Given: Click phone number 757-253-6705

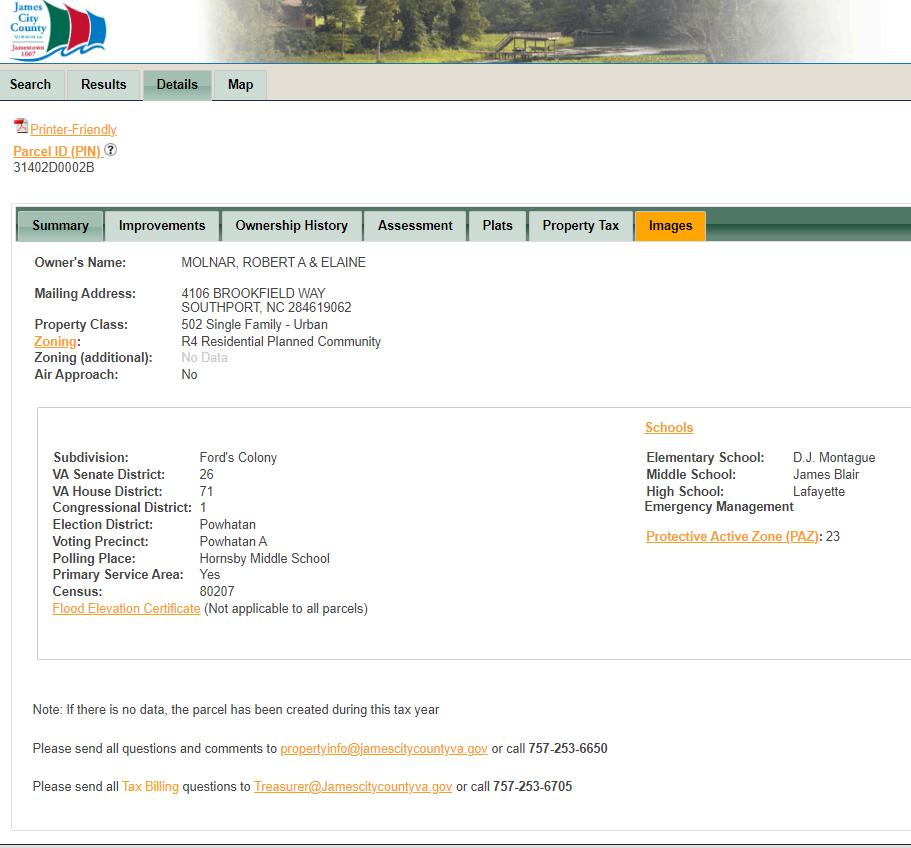Looking at the screenshot, I should pos(532,786).
